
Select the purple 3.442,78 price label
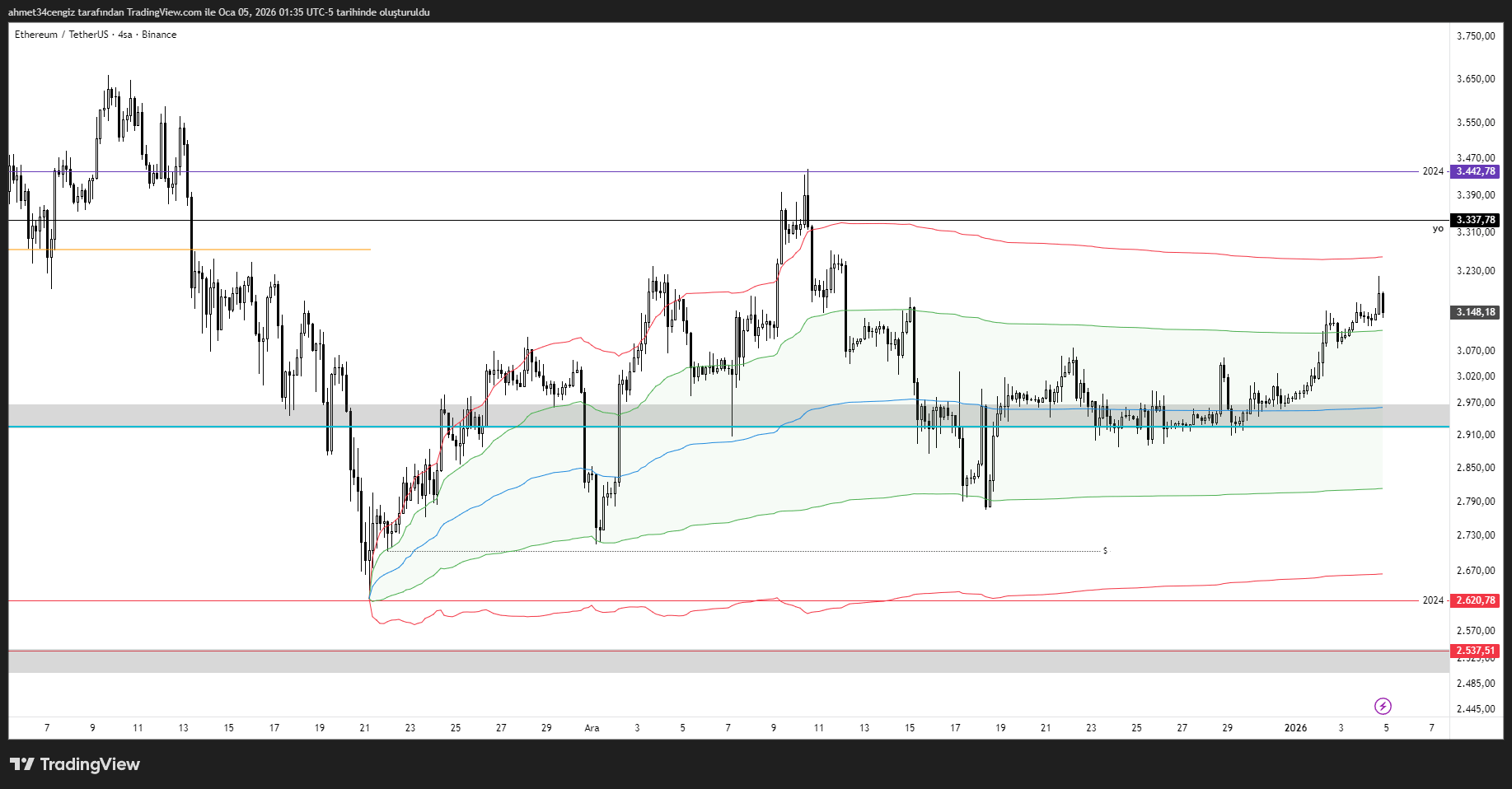[x=1474, y=171]
